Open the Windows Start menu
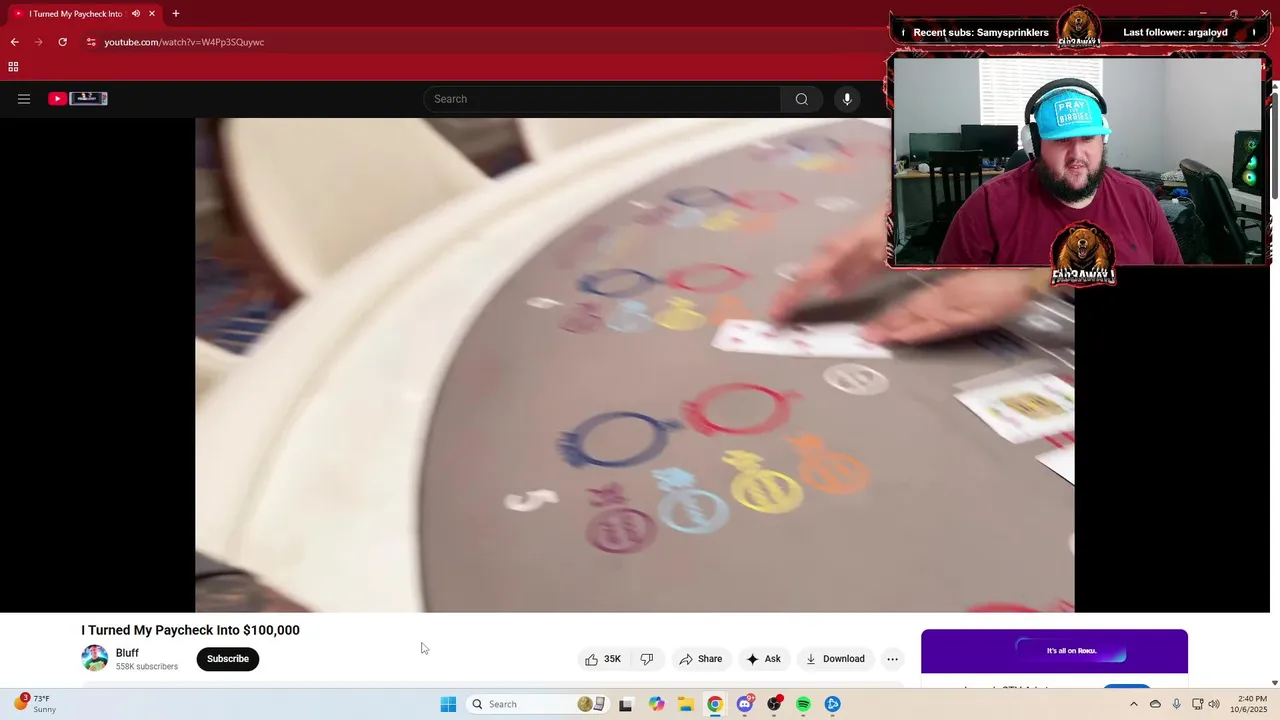This screenshot has width=1280, height=720. (448, 704)
